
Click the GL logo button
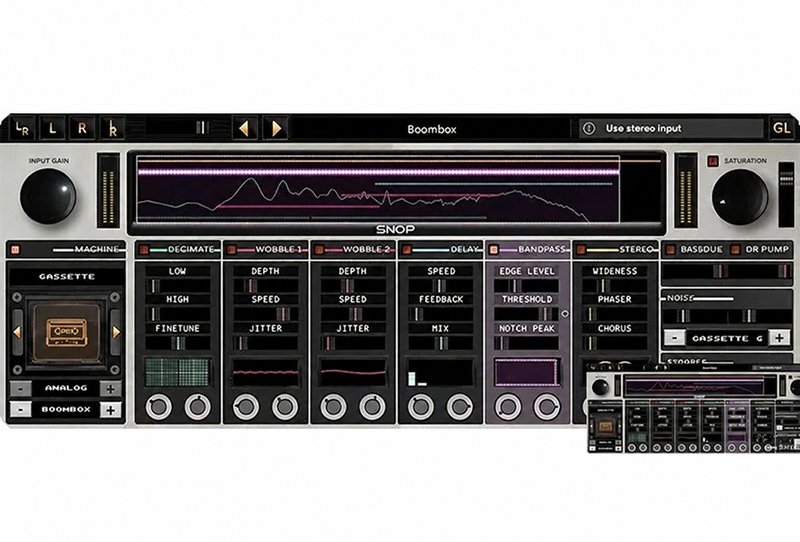tap(781, 128)
